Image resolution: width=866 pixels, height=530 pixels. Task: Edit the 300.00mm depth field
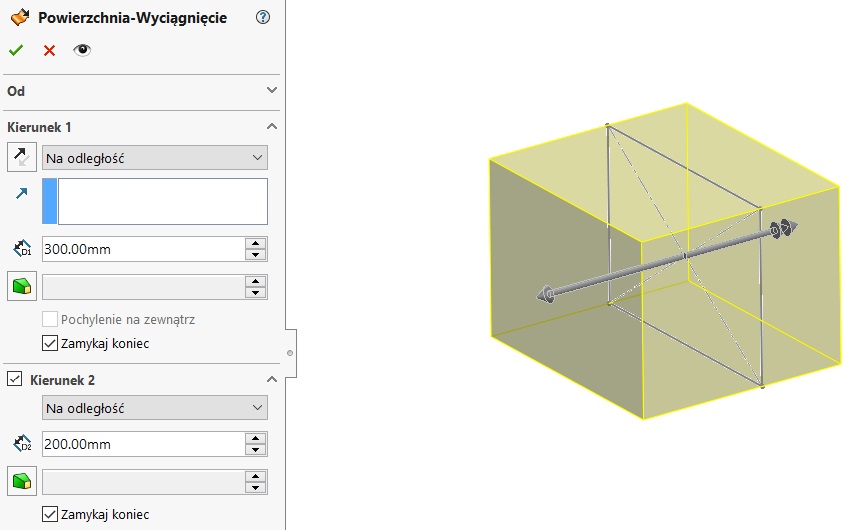click(x=144, y=249)
